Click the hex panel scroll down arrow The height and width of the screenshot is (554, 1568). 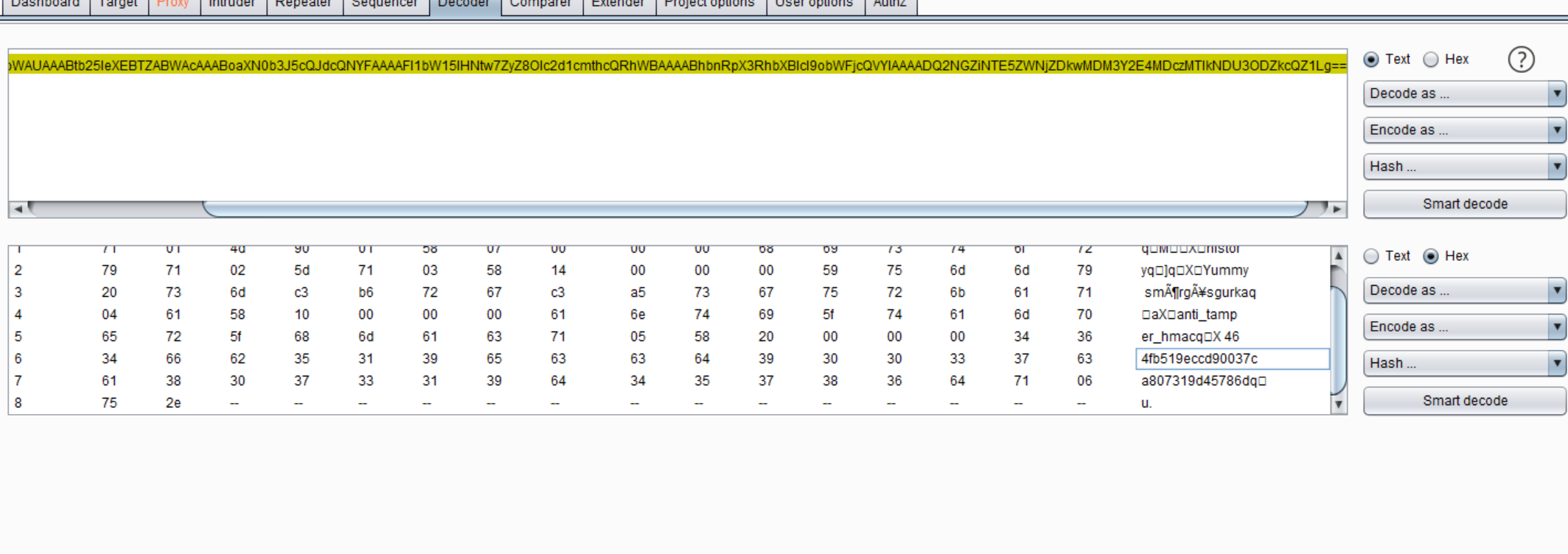click(x=1339, y=404)
